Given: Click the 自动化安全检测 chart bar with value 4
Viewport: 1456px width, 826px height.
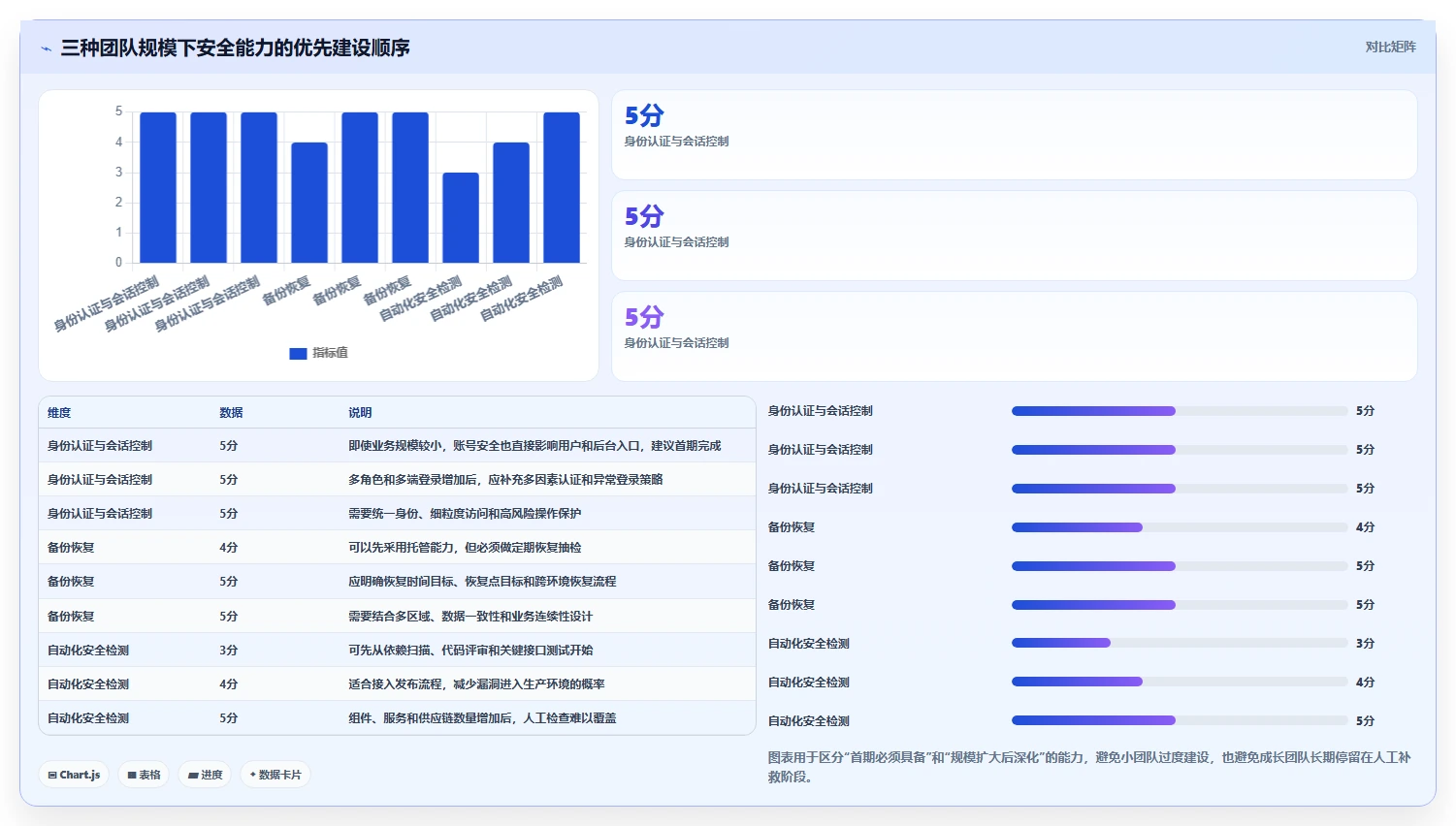Looking at the screenshot, I should pos(511,203).
